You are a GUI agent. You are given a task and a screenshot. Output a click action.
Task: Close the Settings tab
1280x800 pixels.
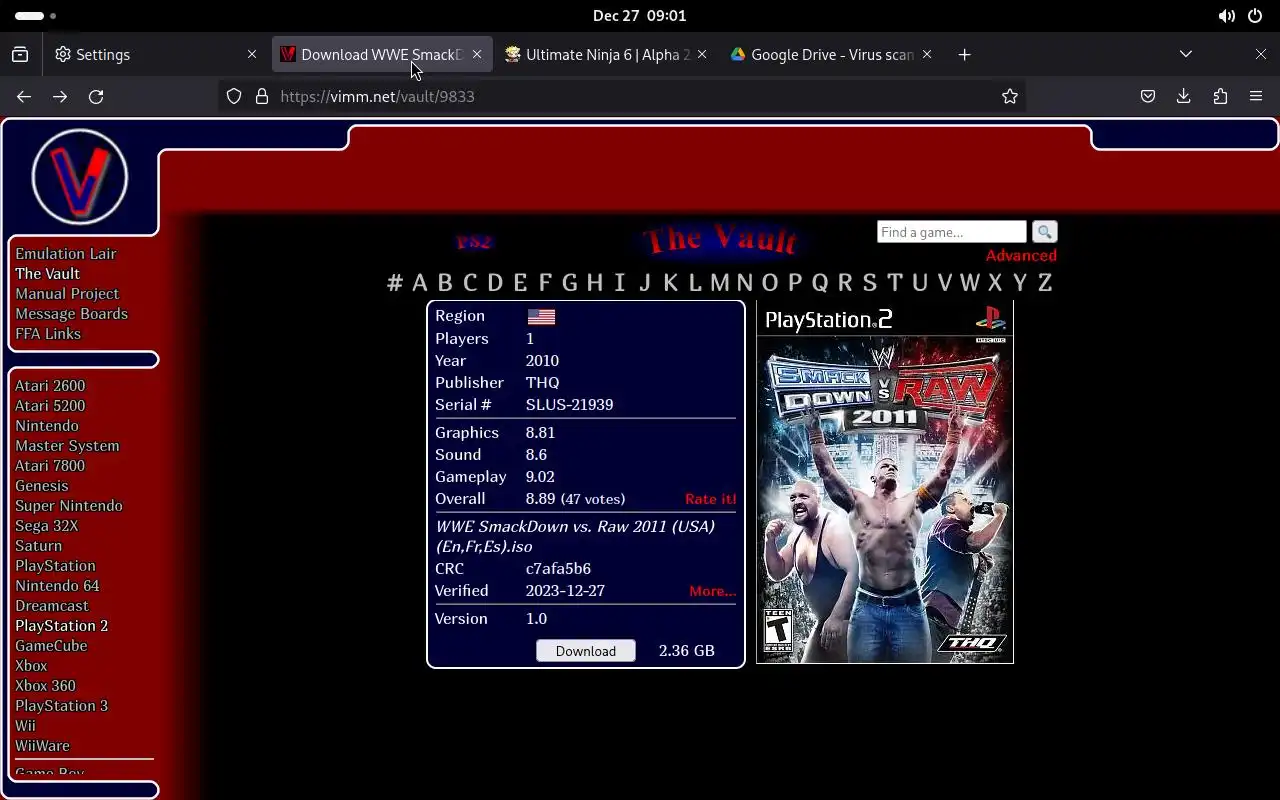[x=252, y=54]
